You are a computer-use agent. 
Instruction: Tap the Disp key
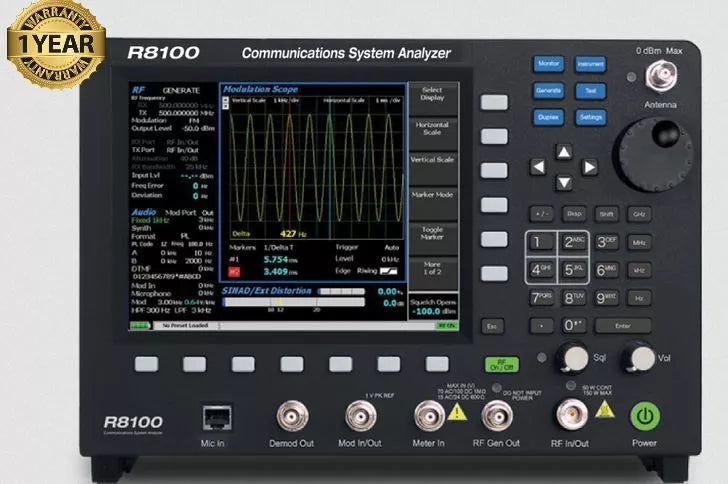[x=574, y=214]
